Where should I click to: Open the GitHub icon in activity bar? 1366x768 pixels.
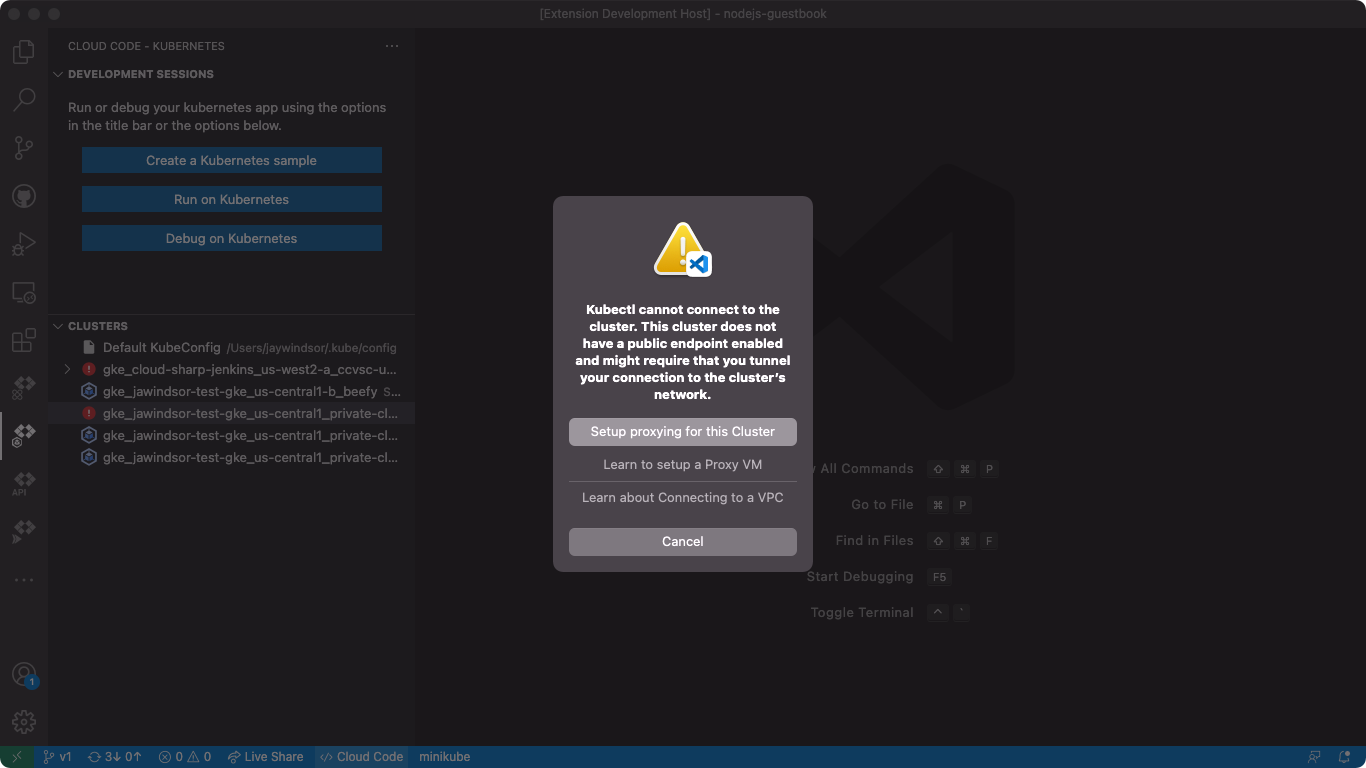click(24, 196)
